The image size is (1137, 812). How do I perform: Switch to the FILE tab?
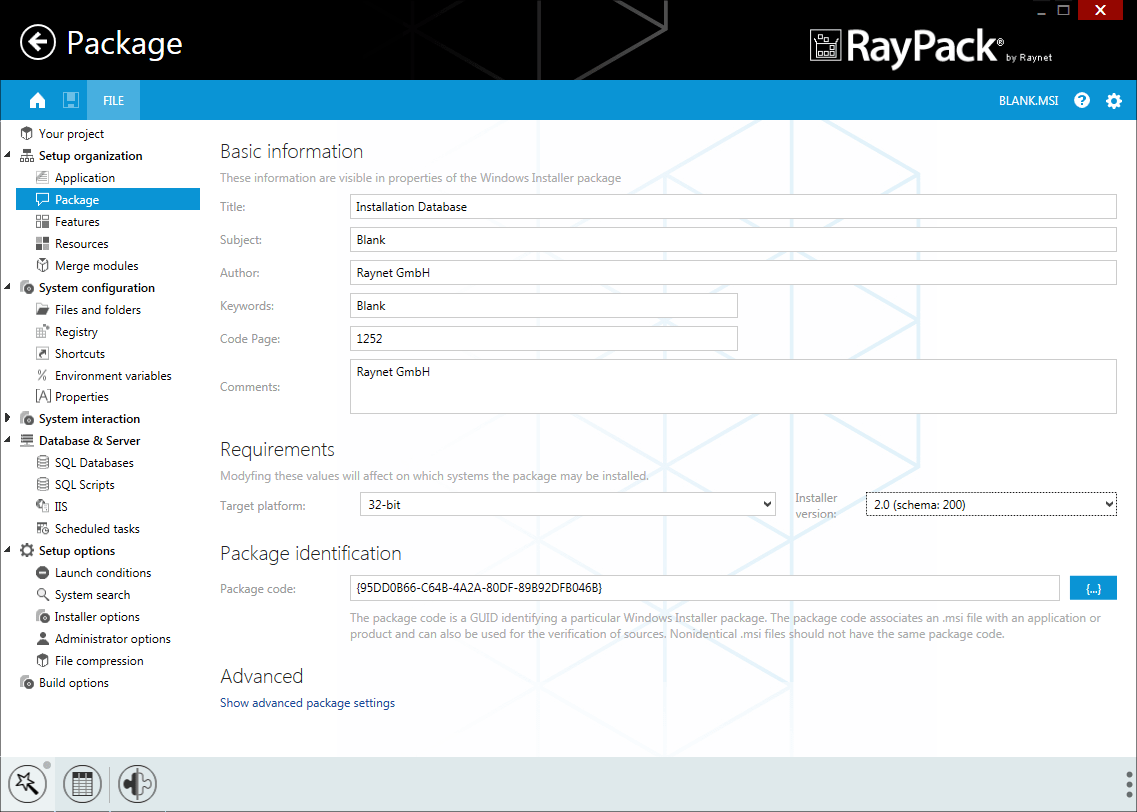113,100
